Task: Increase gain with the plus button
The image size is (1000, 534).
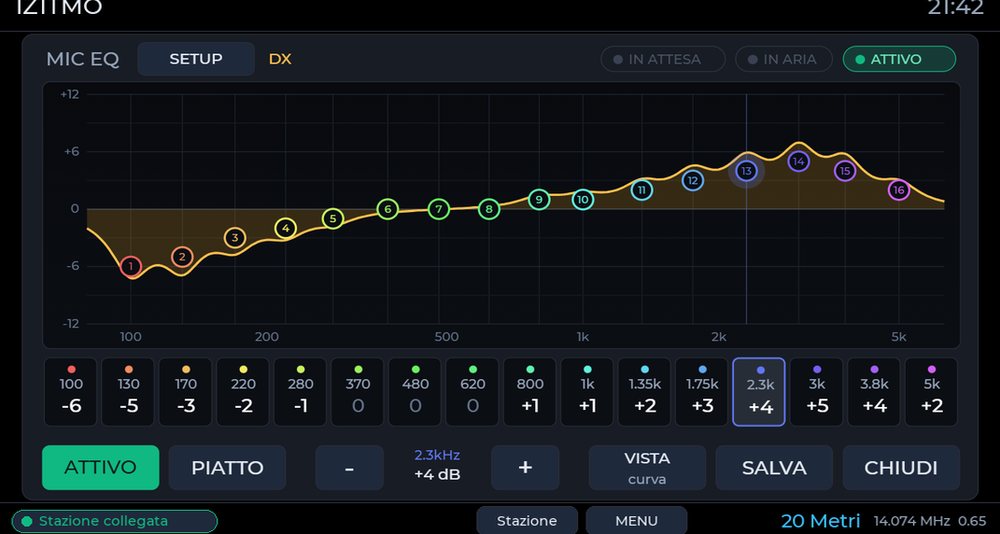Action: coord(526,468)
